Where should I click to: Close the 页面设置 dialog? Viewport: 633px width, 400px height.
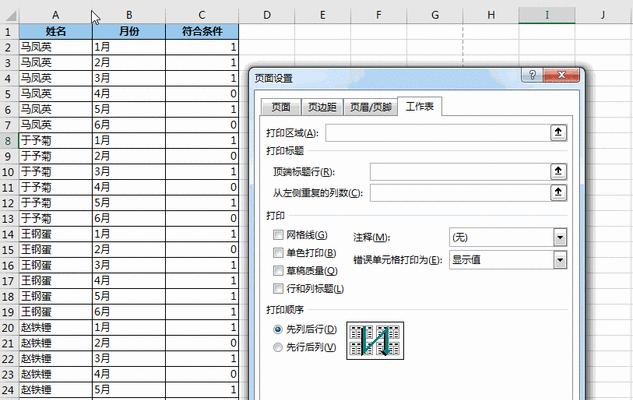tap(564, 76)
